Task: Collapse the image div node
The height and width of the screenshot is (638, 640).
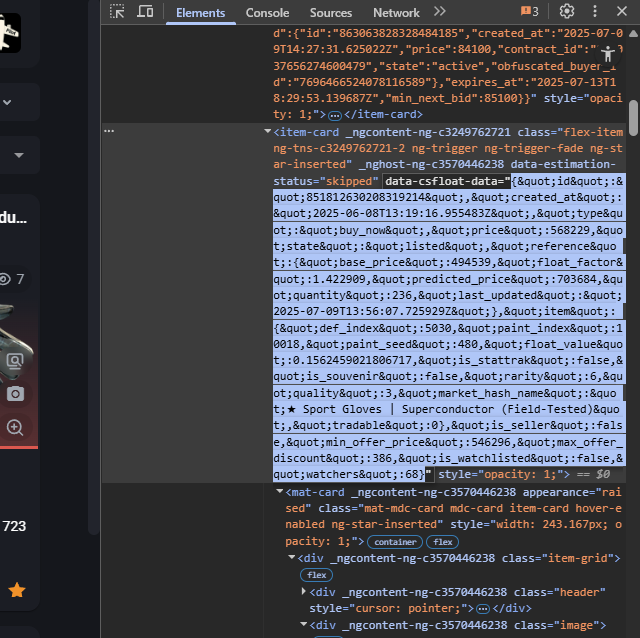Action: (x=304, y=624)
